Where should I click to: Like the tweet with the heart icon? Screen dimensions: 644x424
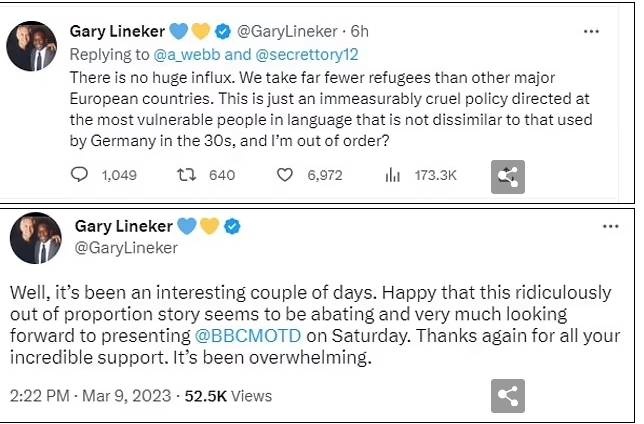tap(284, 175)
